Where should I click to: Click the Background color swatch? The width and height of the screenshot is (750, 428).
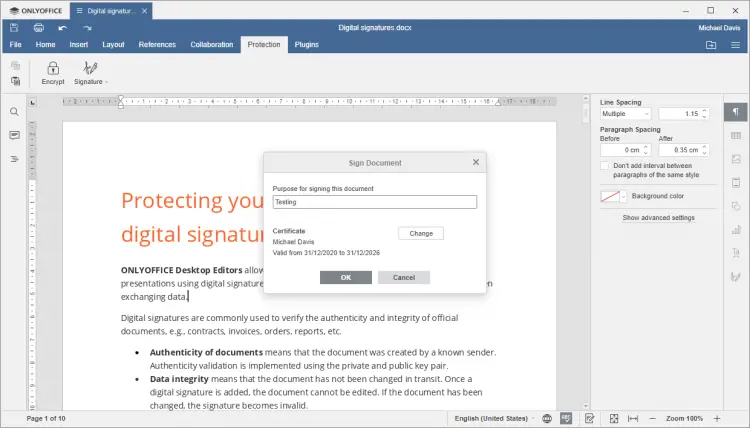[610, 196]
